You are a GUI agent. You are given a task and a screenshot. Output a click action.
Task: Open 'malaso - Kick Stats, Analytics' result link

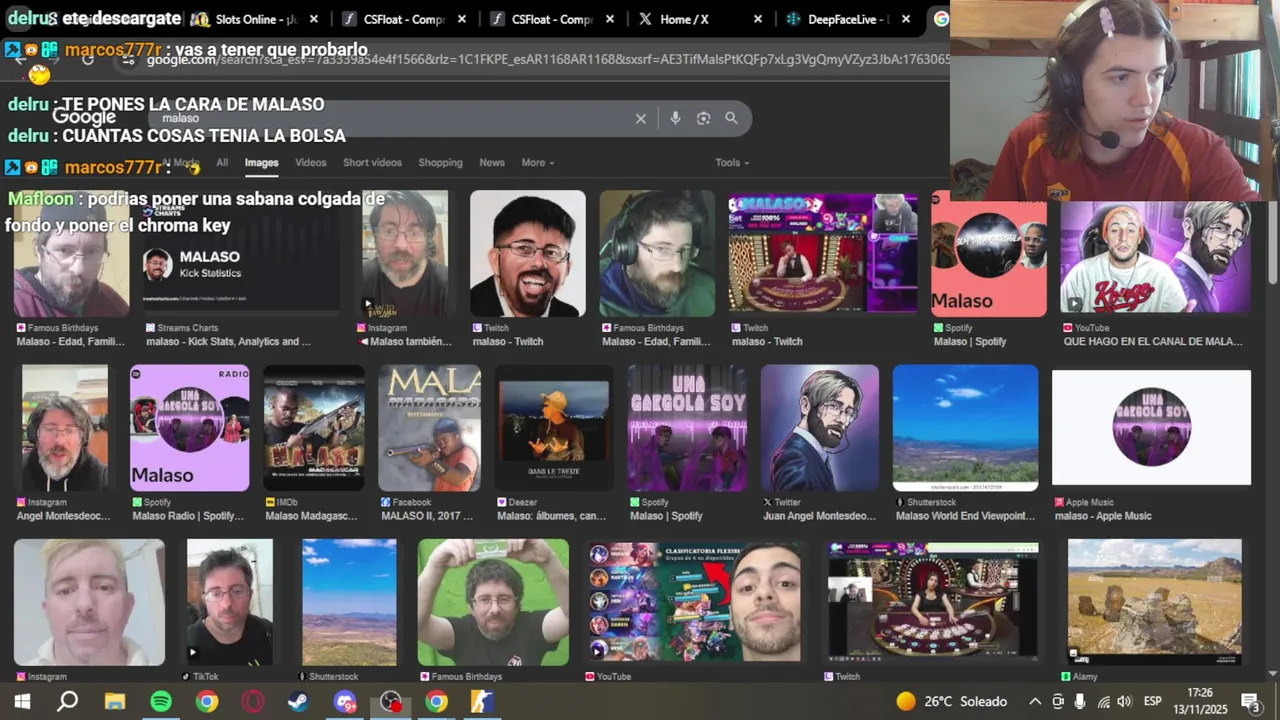pos(228,342)
